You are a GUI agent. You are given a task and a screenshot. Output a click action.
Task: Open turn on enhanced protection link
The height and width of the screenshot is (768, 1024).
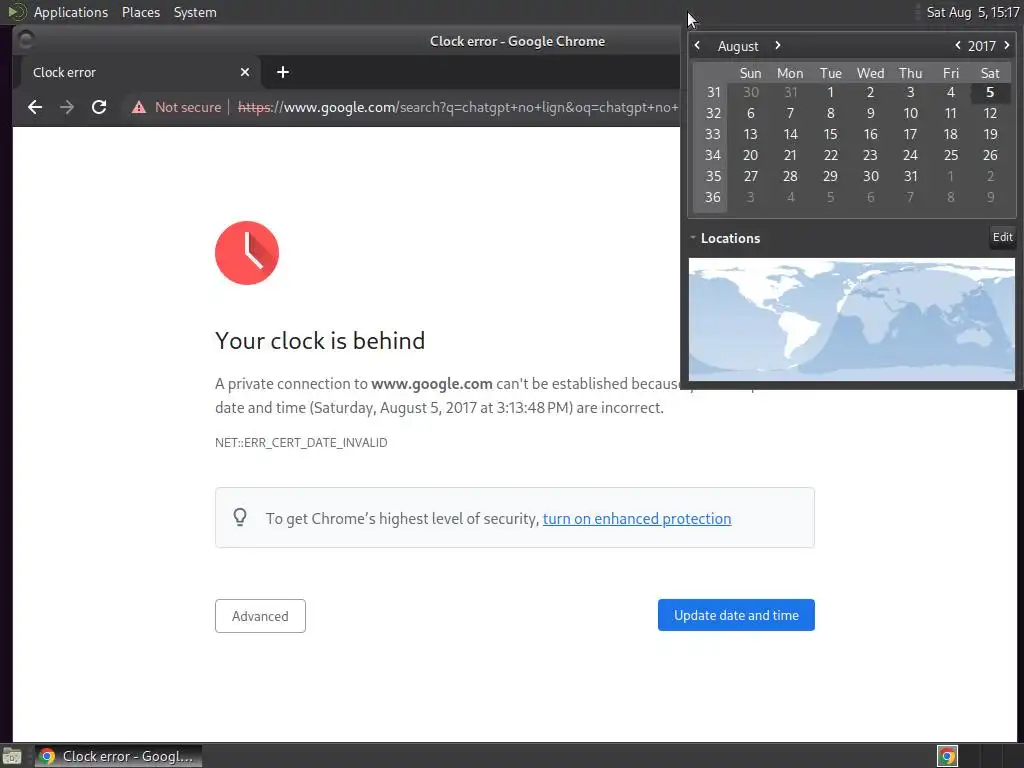tap(637, 519)
